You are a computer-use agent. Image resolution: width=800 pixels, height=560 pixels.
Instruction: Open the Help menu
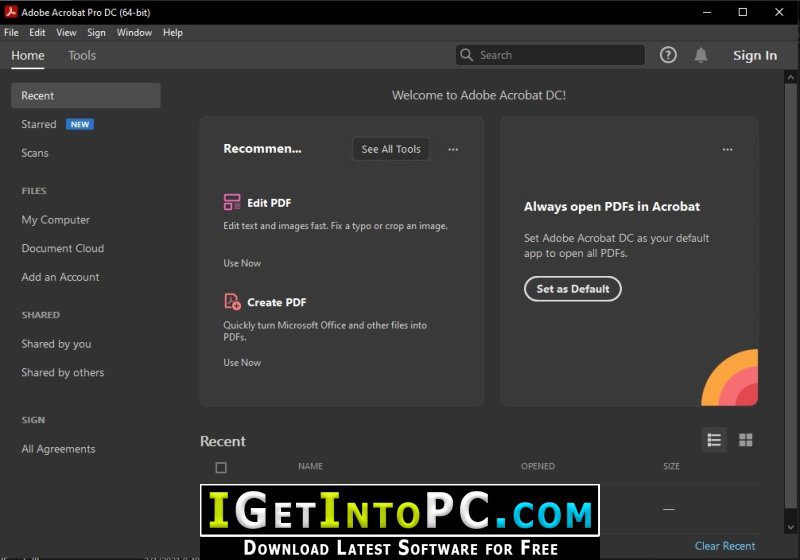pos(173,33)
